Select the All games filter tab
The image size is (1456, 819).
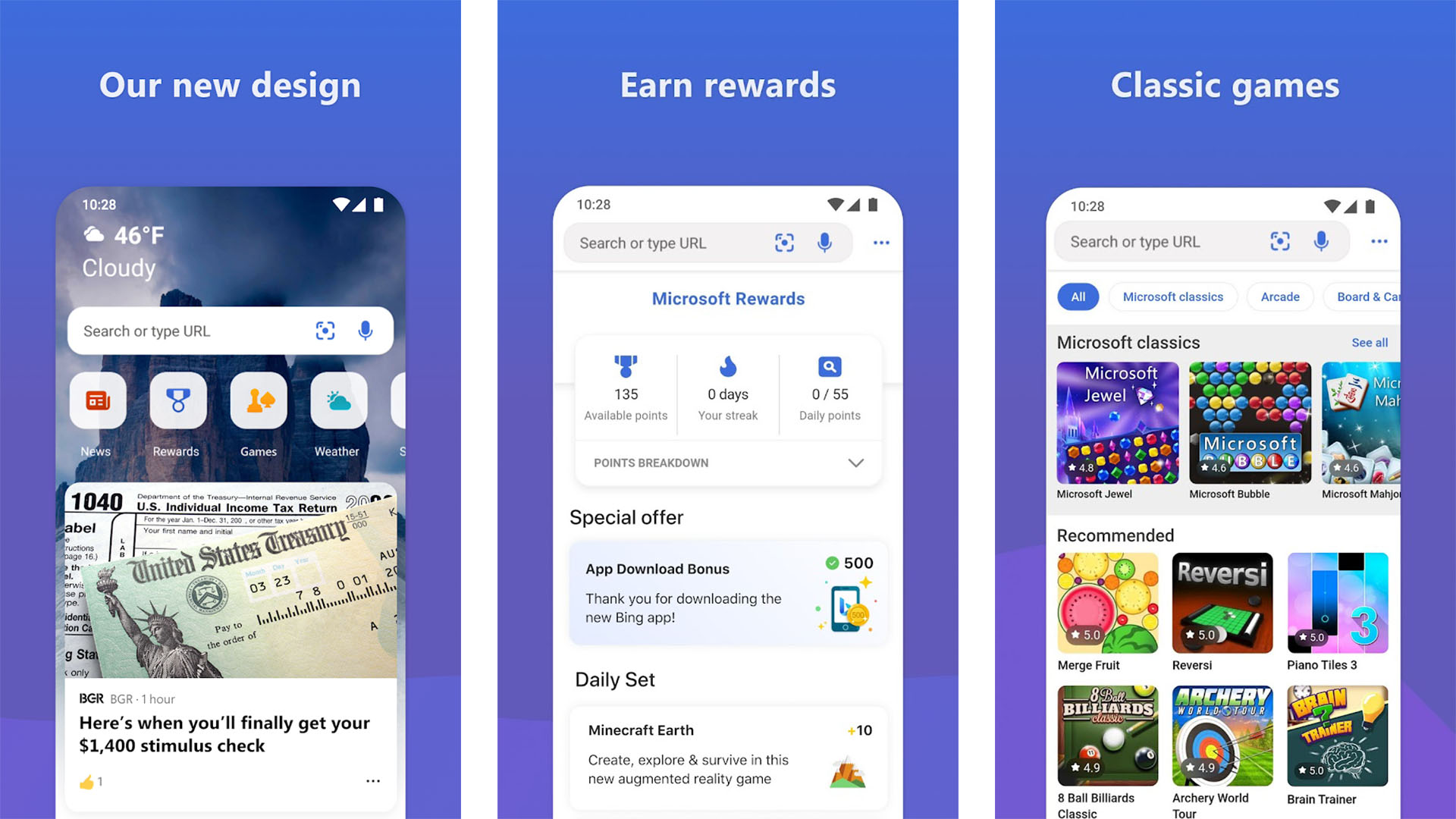(1078, 297)
